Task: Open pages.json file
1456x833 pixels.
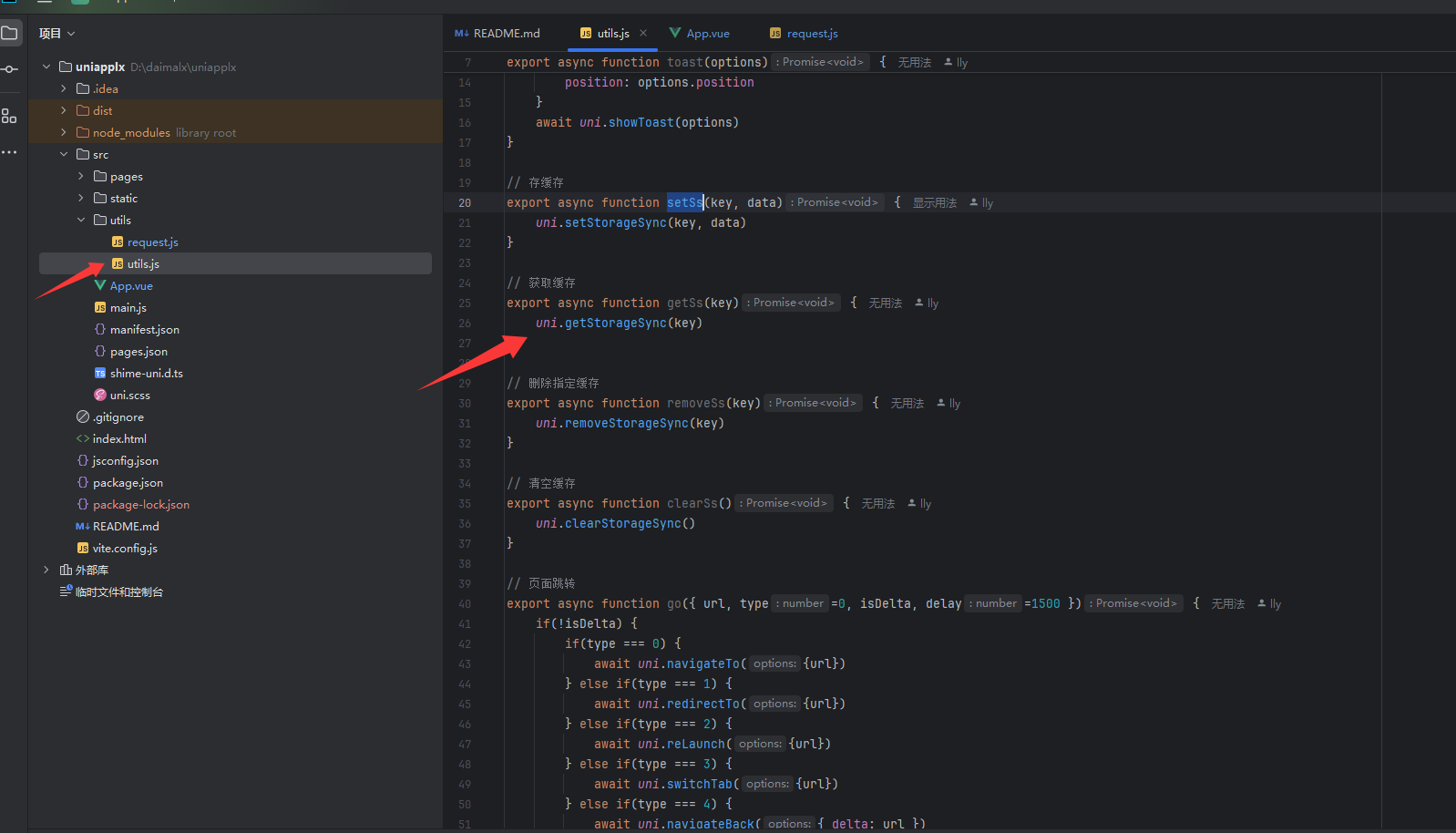Action: [138, 351]
